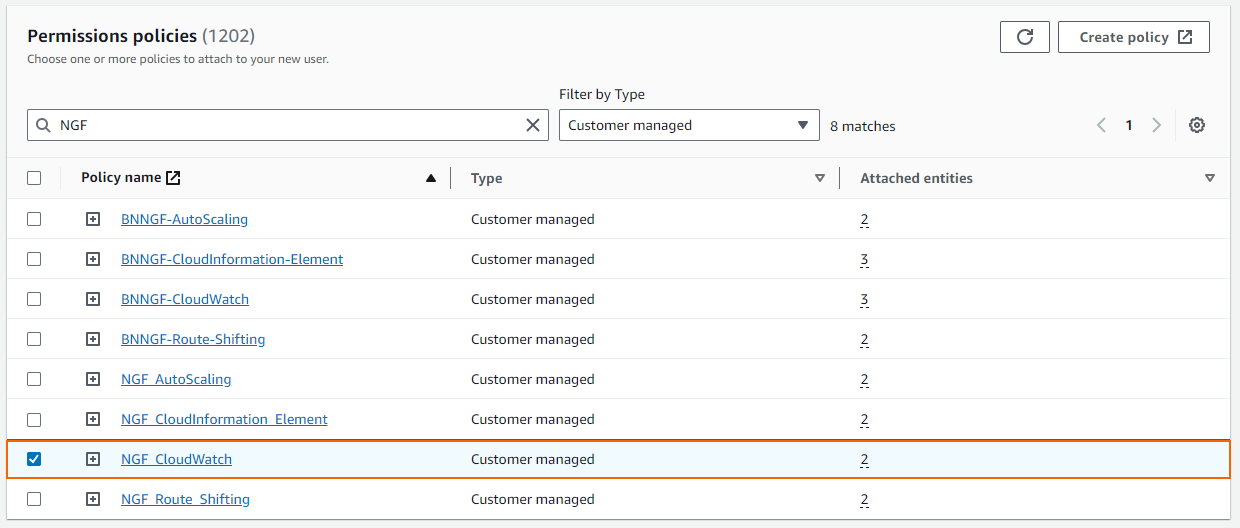Click Customer managed type of NGF_Route_Shifting
The image size is (1240, 528).
pyautogui.click(x=533, y=499)
